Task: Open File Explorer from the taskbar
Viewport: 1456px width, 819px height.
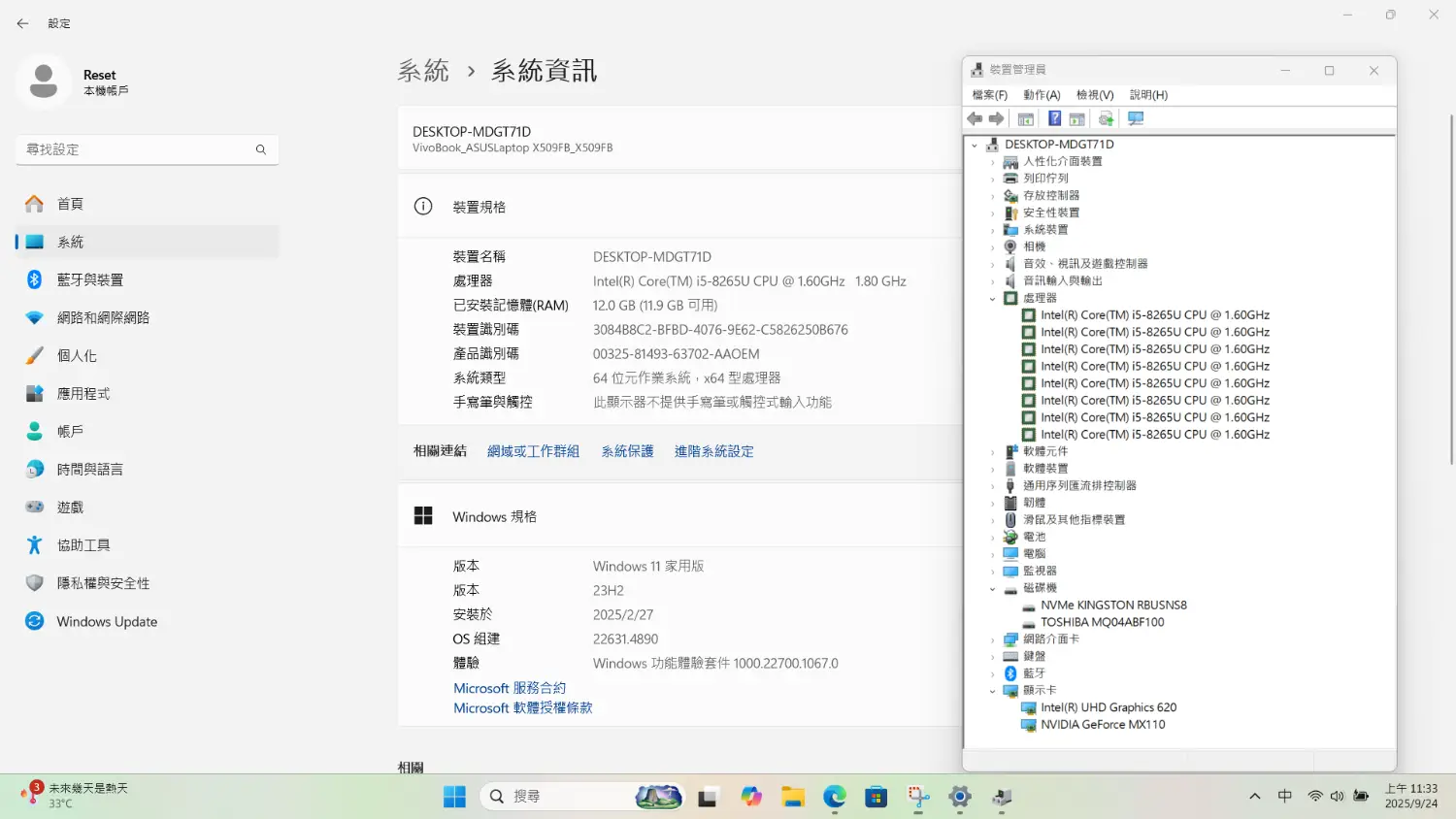Action: pyautogui.click(x=793, y=797)
